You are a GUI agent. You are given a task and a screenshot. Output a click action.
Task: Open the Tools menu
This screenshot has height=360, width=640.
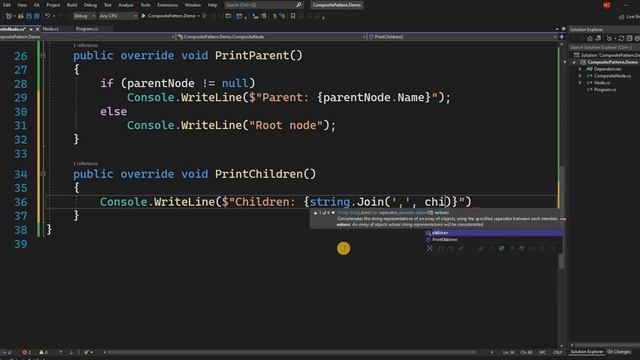(x=145, y=5)
